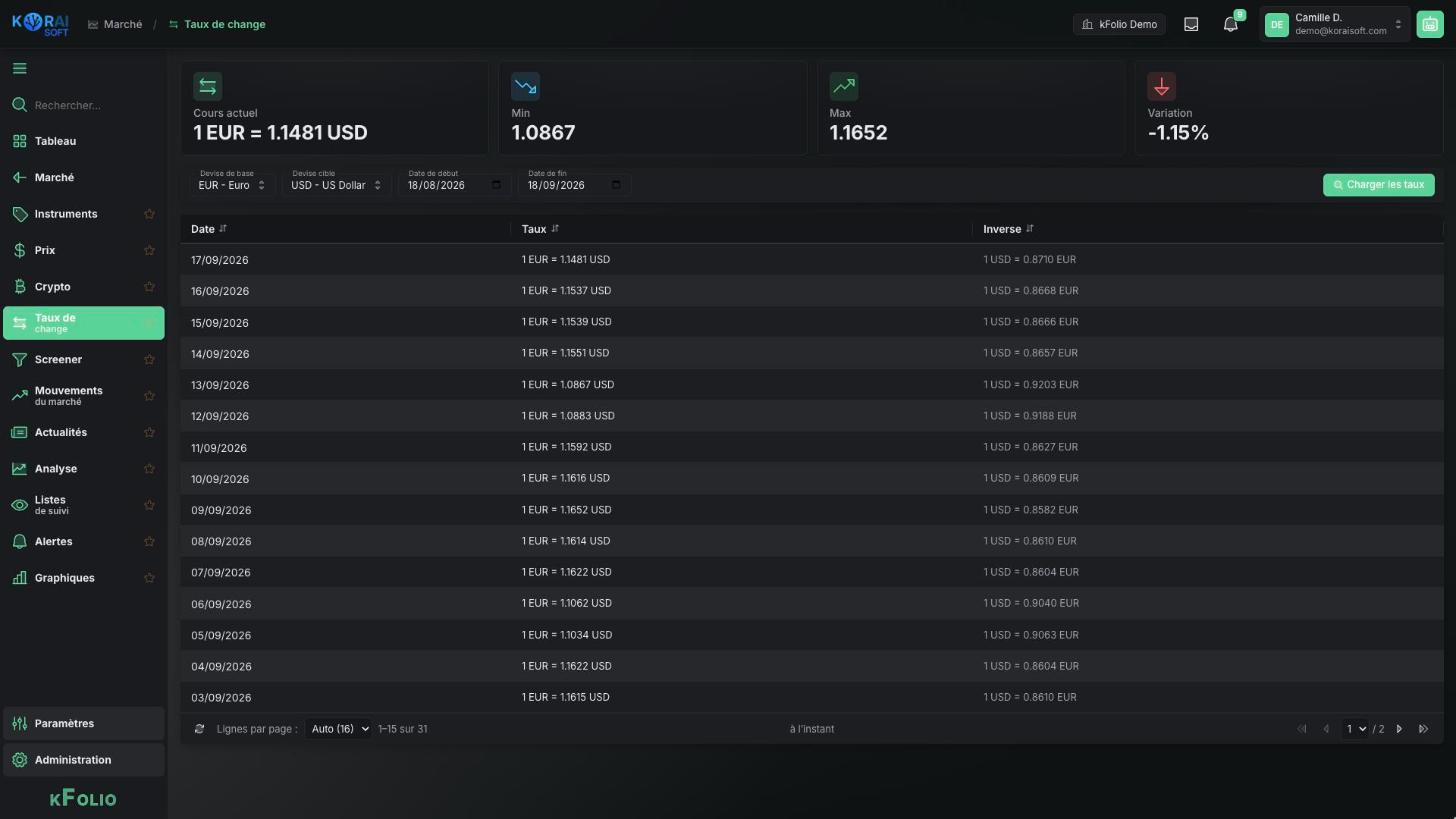Open the inbox tray icon
The height and width of the screenshot is (819, 1456).
tap(1191, 25)
